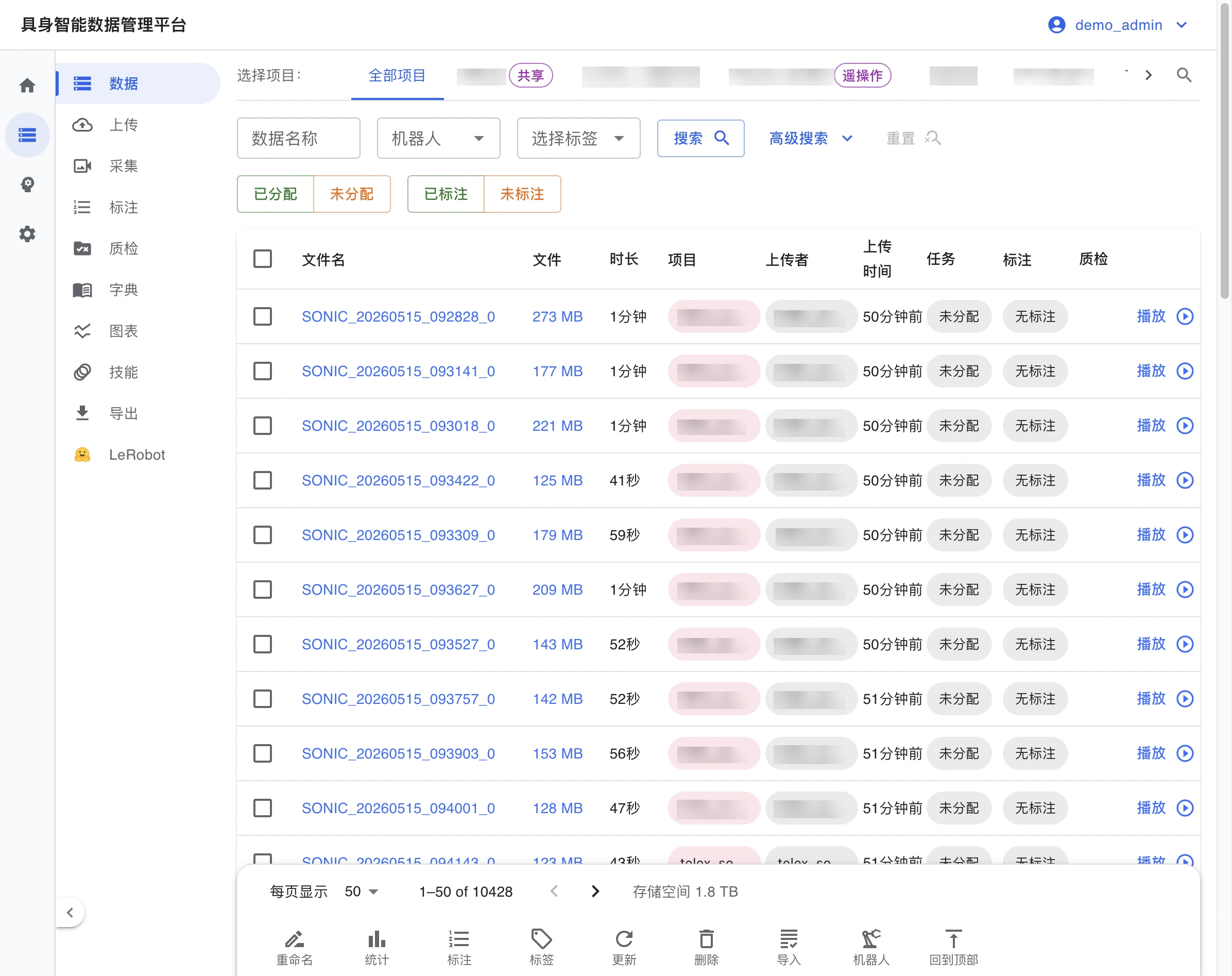The height and width of the screenshot is (976, 1232).
Task: Open the 技能 skills page
Action: pyautogui.click(x=137, y=372)
